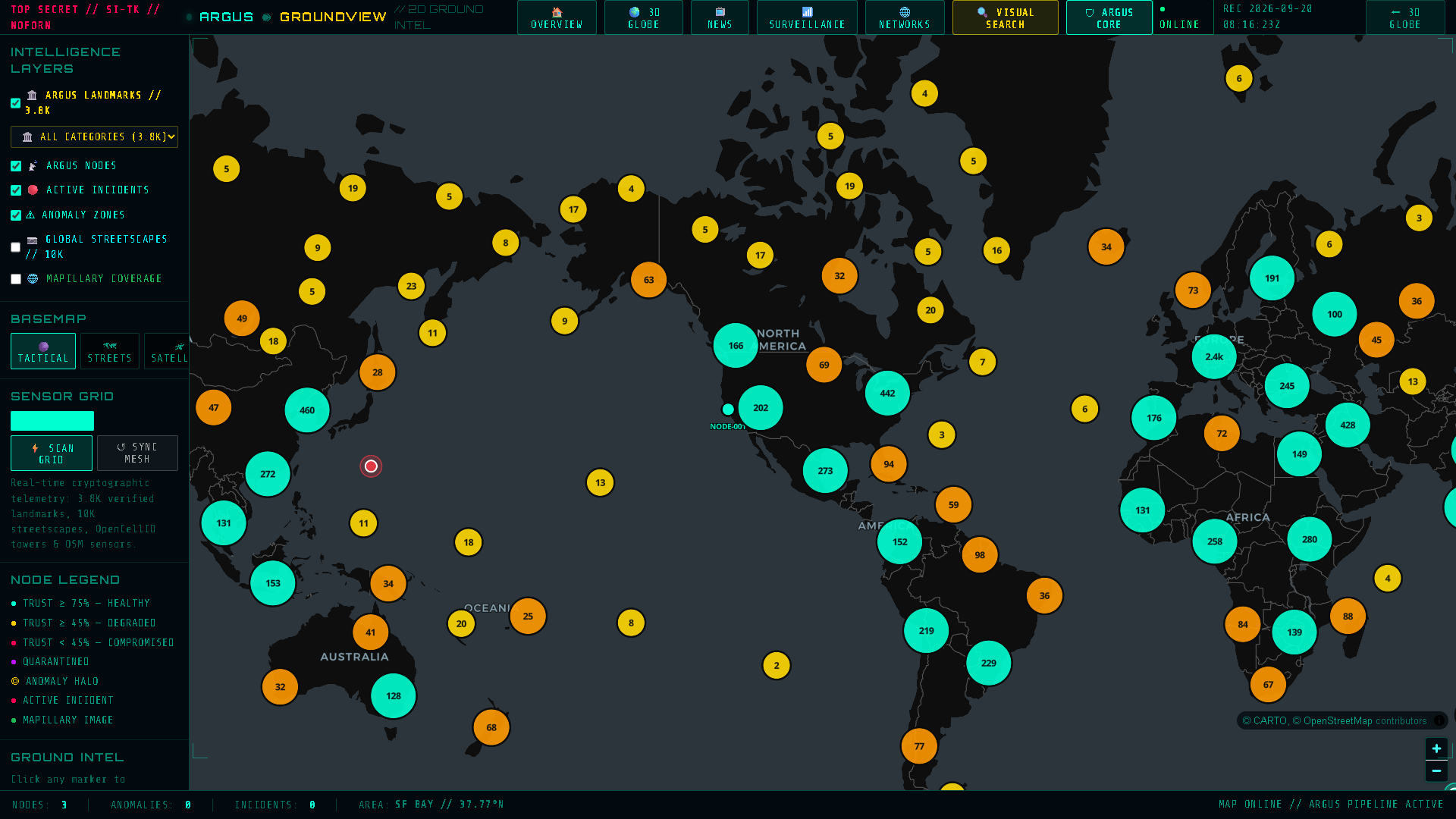
Task: Open the 166 cluster near North America label
Action: [736, 345]
